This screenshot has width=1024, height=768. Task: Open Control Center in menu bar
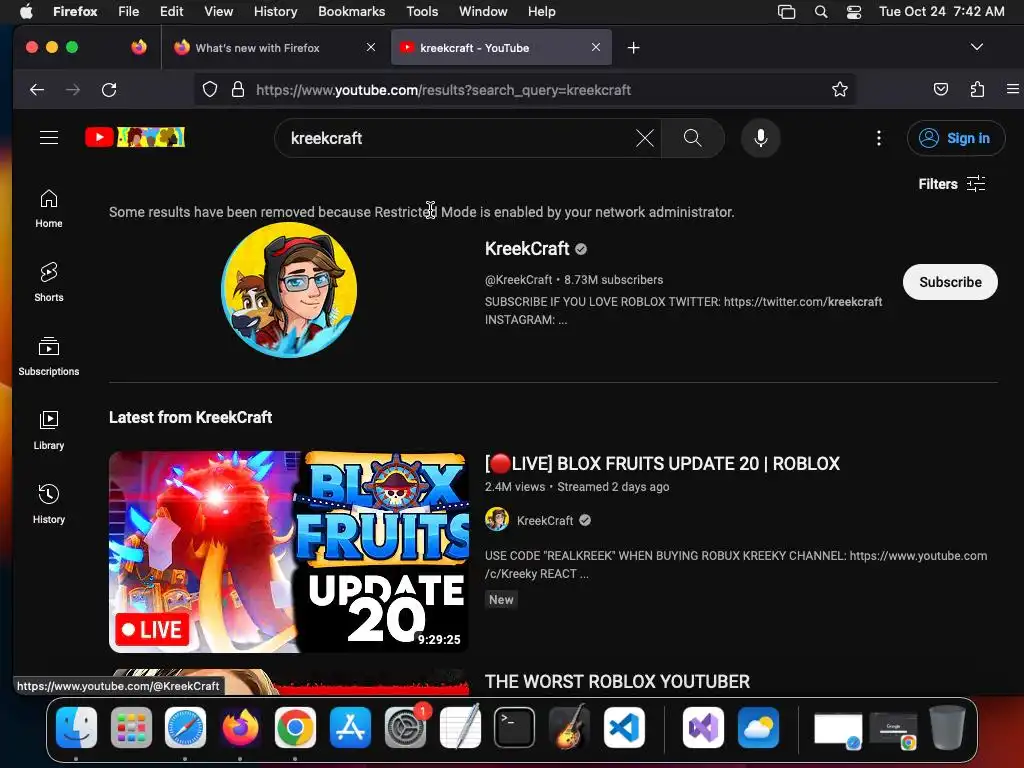tap(854, 11)
